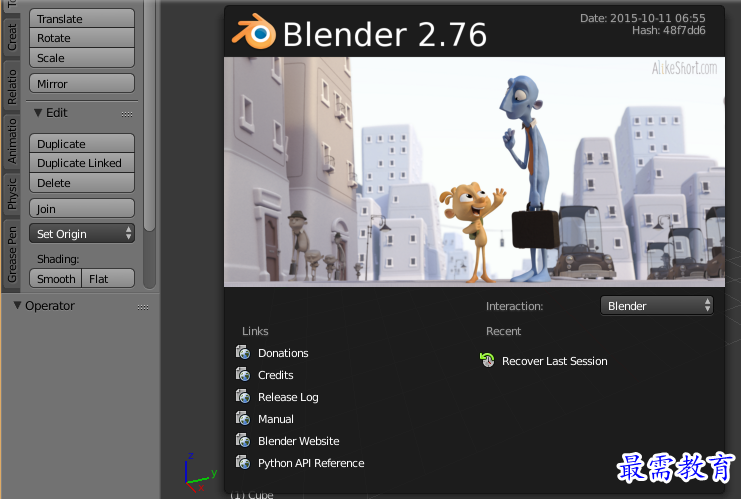Switch to the Animation tab
Viewport: 741px width, 499px height.
pos(11,141)
